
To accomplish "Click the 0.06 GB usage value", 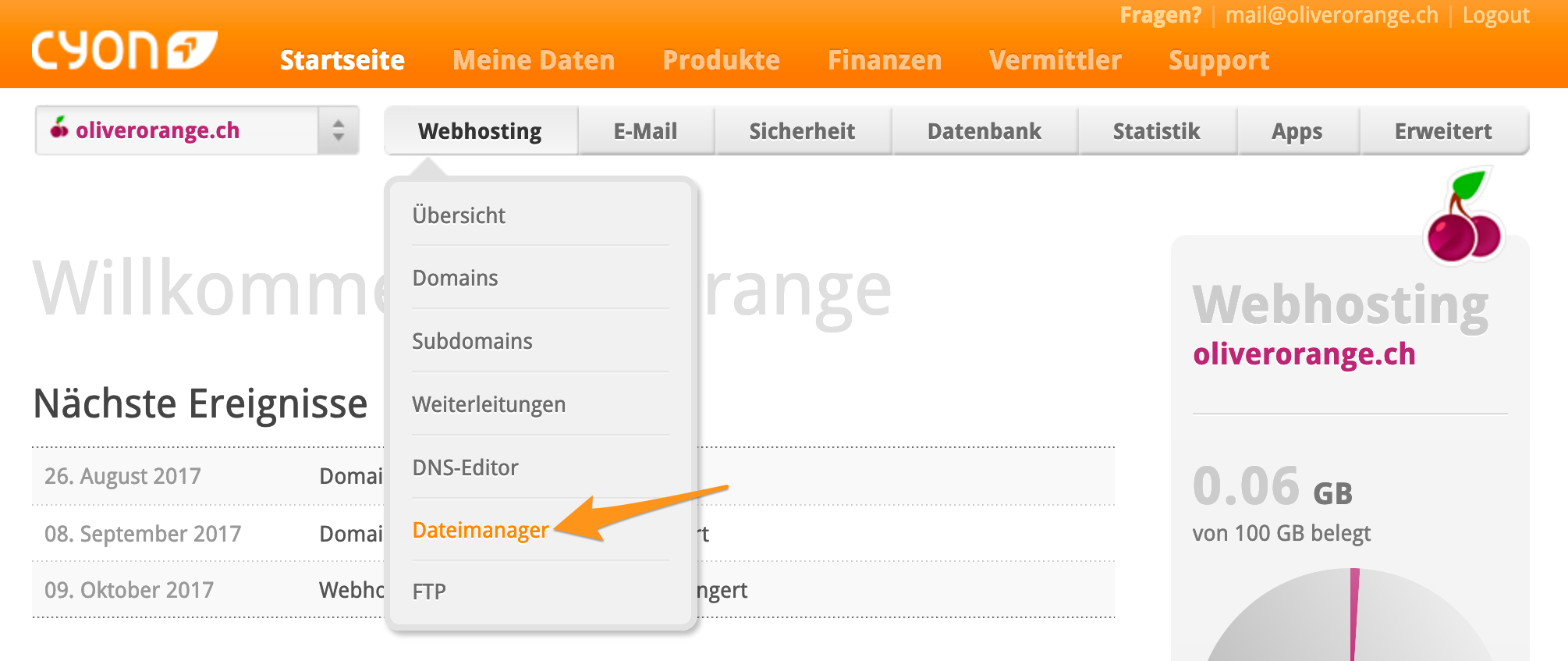I will 1272,487.
